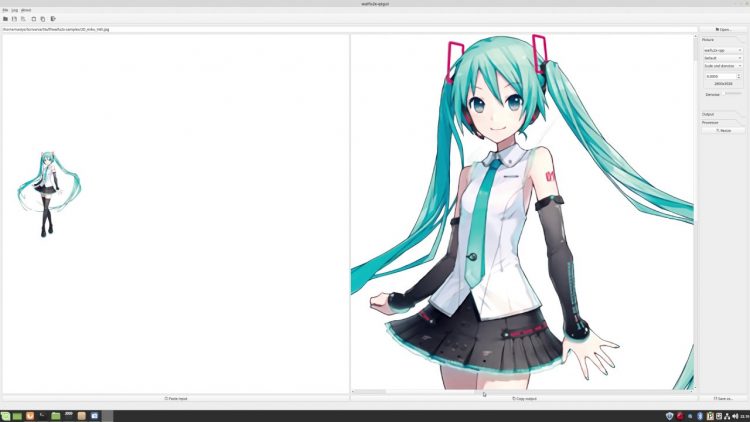Expand the Picture section header
The height and width of the screenshot is (422, 750).
tap(708, 40)
